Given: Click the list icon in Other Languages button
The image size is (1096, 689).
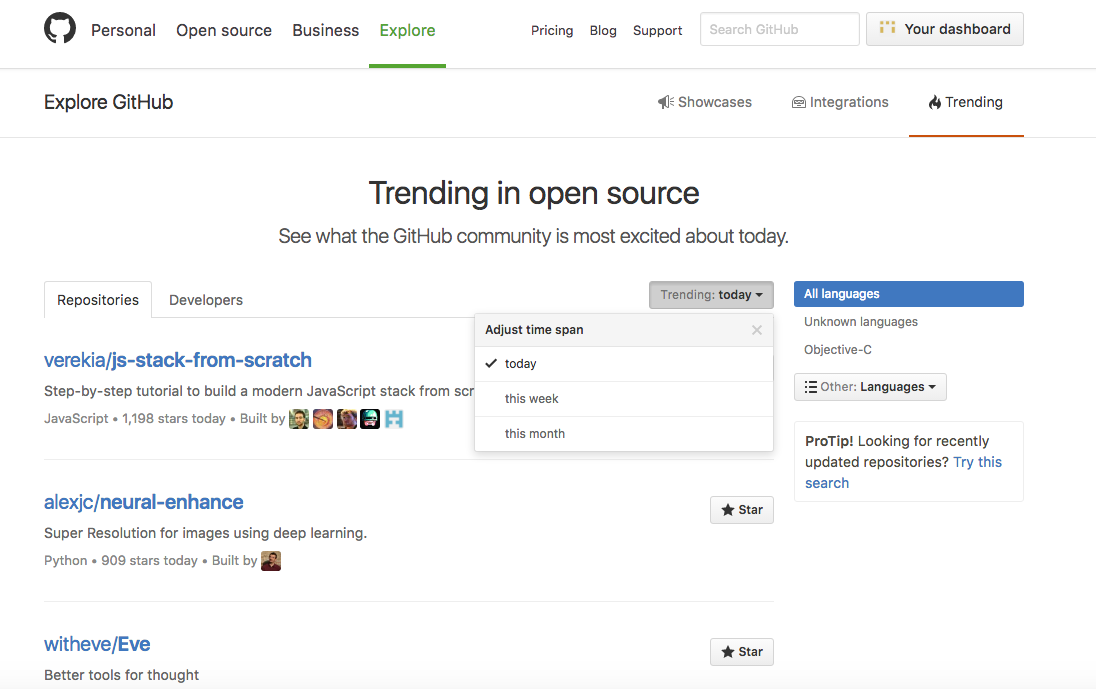Looking at the screenshot, I should click(x=810, y=386).
